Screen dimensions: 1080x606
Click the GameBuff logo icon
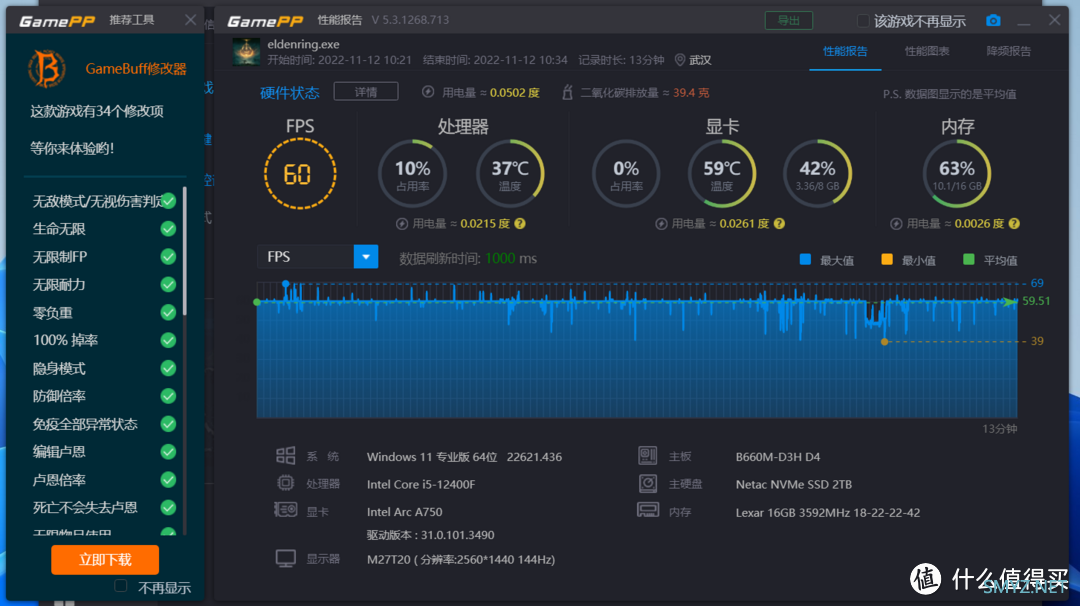[46, 68]
